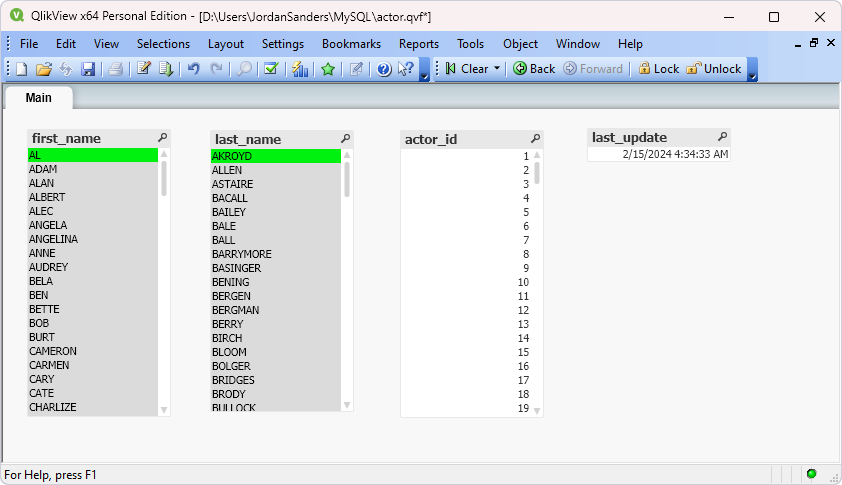
Task: Open the Layout menu
Action: click(226, 44)
